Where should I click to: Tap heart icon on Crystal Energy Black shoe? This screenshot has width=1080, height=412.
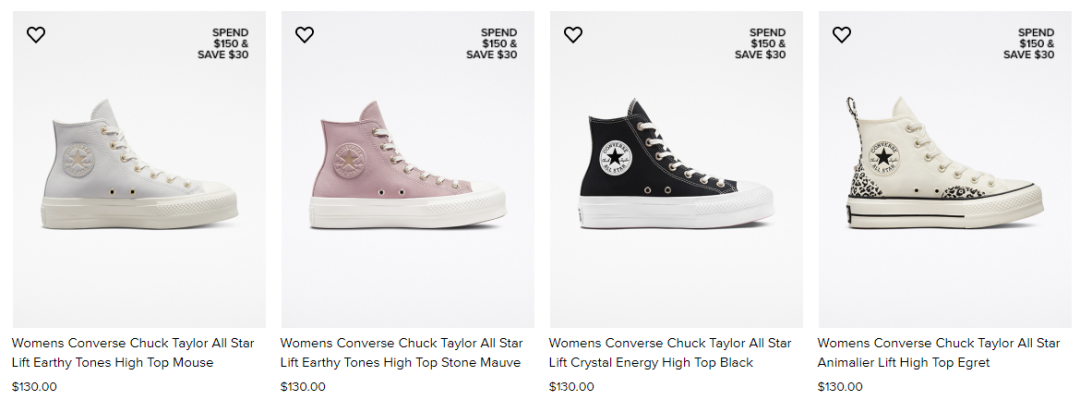click(573, 34)
